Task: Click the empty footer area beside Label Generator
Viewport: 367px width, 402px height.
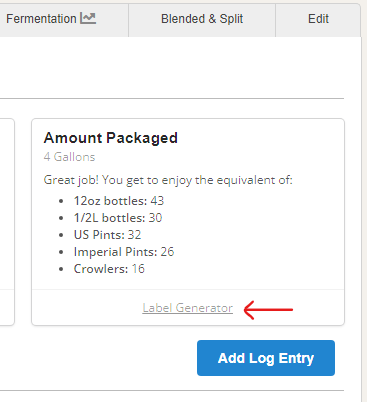Action: click(87, 308)
